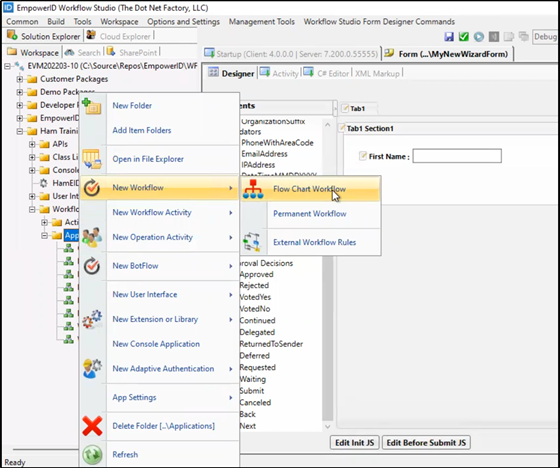The image size is (560, 468).
Task: Expand the Demo Packages tree node
Action: pos(20,92)
